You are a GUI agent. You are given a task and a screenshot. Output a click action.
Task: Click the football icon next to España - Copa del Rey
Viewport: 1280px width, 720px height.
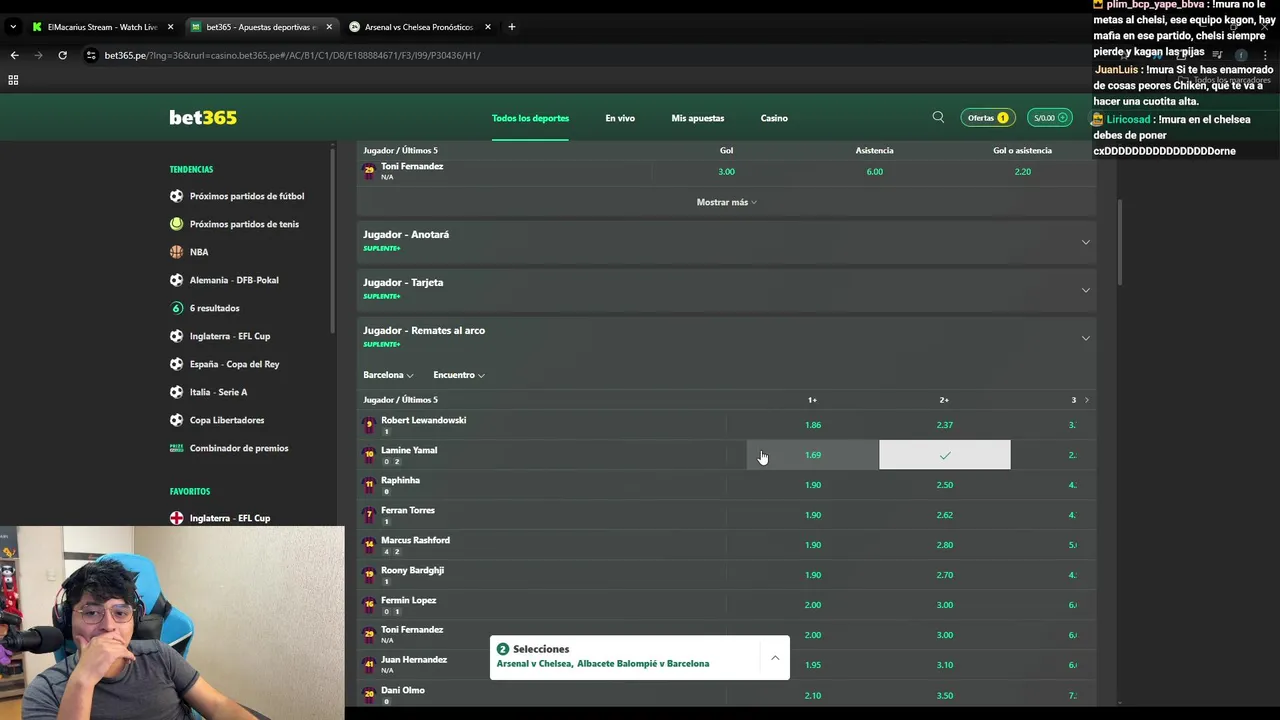177,364
